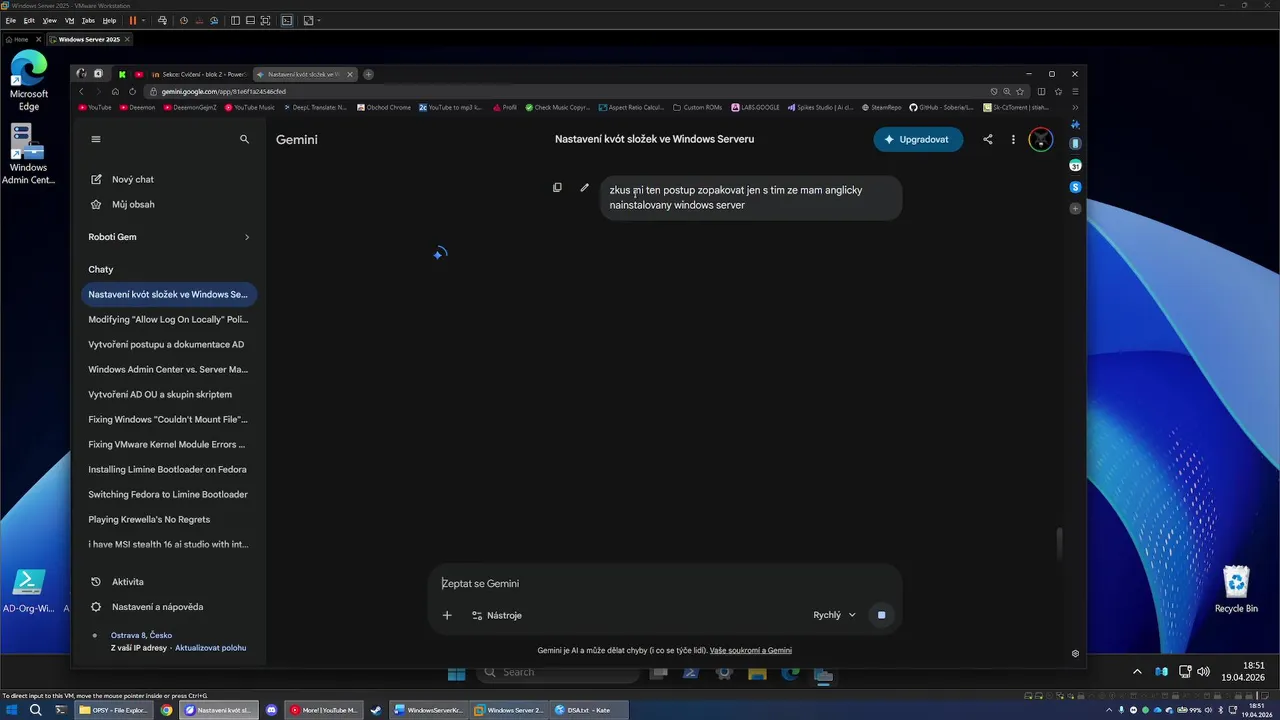1280x720 pixels.
Task: Open Gemini chat search magnifier
Action: tap(244, 139)
